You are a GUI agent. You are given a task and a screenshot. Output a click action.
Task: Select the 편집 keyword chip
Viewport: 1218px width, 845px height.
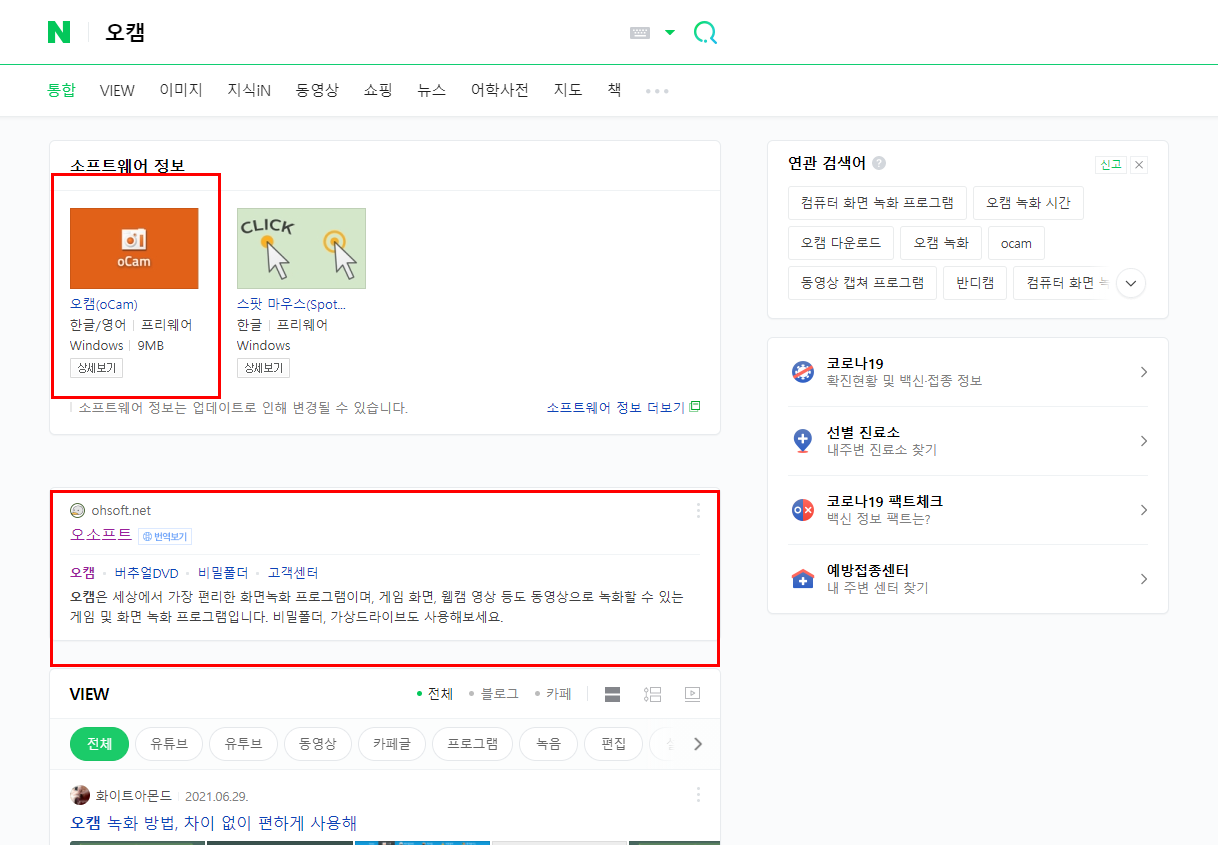(x=613, y=744)
